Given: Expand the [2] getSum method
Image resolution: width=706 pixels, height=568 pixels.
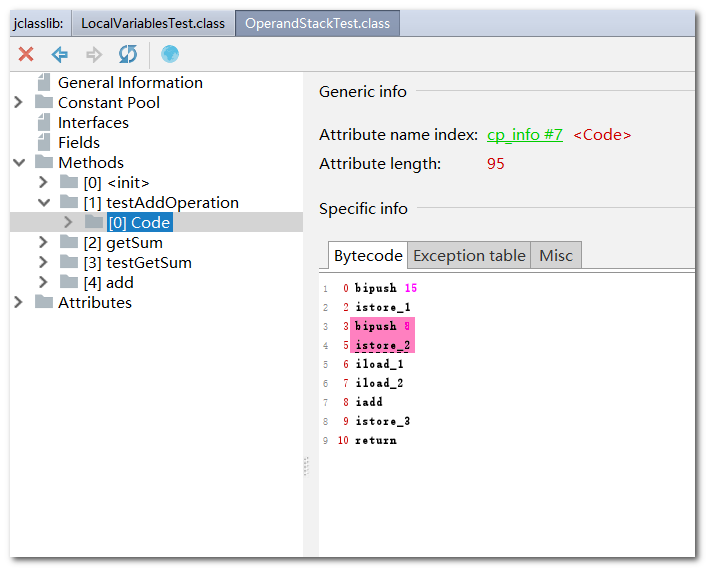Looking at the screenshot, I should (x=43, y=243).
